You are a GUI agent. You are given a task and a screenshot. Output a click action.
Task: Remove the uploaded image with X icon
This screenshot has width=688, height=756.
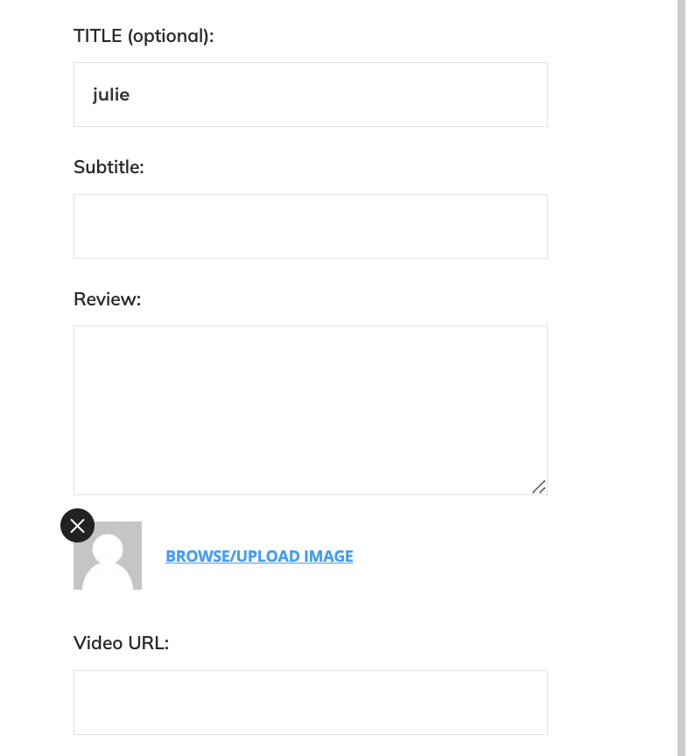click(77, 525)
